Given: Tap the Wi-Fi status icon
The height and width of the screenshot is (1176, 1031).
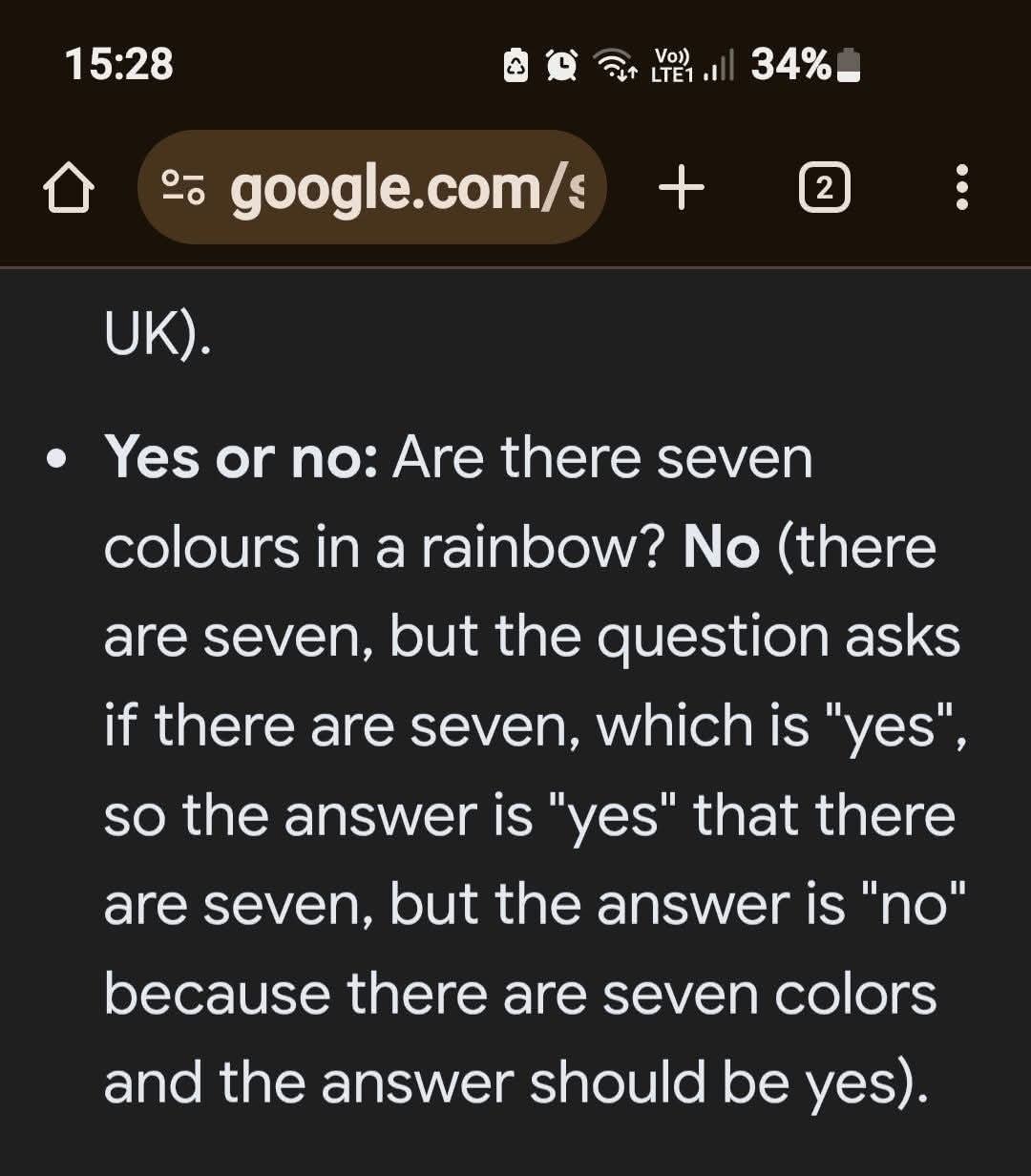Looking at the screenshot, I should coord(615,65).
